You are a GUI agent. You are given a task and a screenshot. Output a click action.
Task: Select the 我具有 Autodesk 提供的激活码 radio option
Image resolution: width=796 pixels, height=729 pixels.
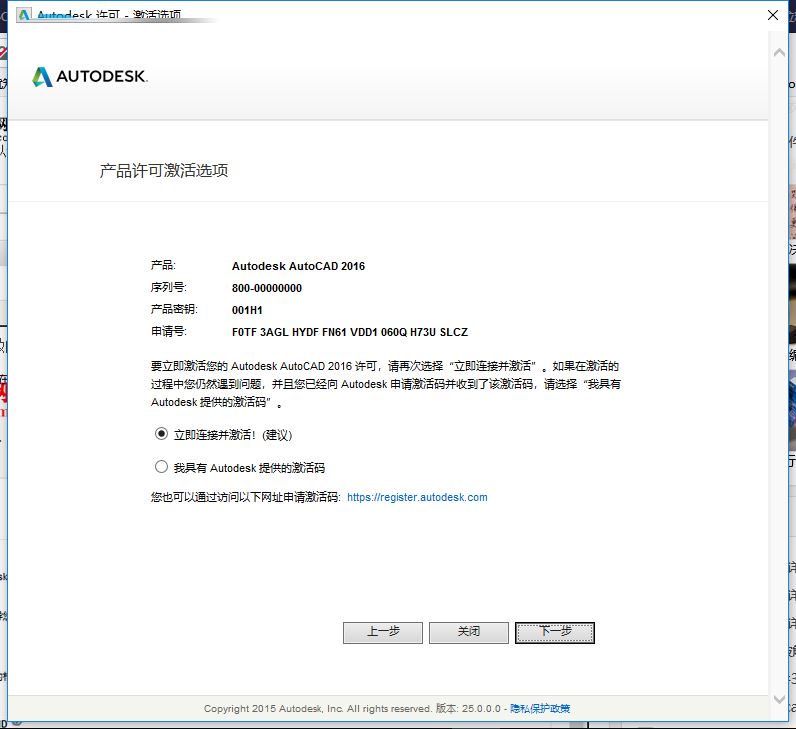[161, 467]
